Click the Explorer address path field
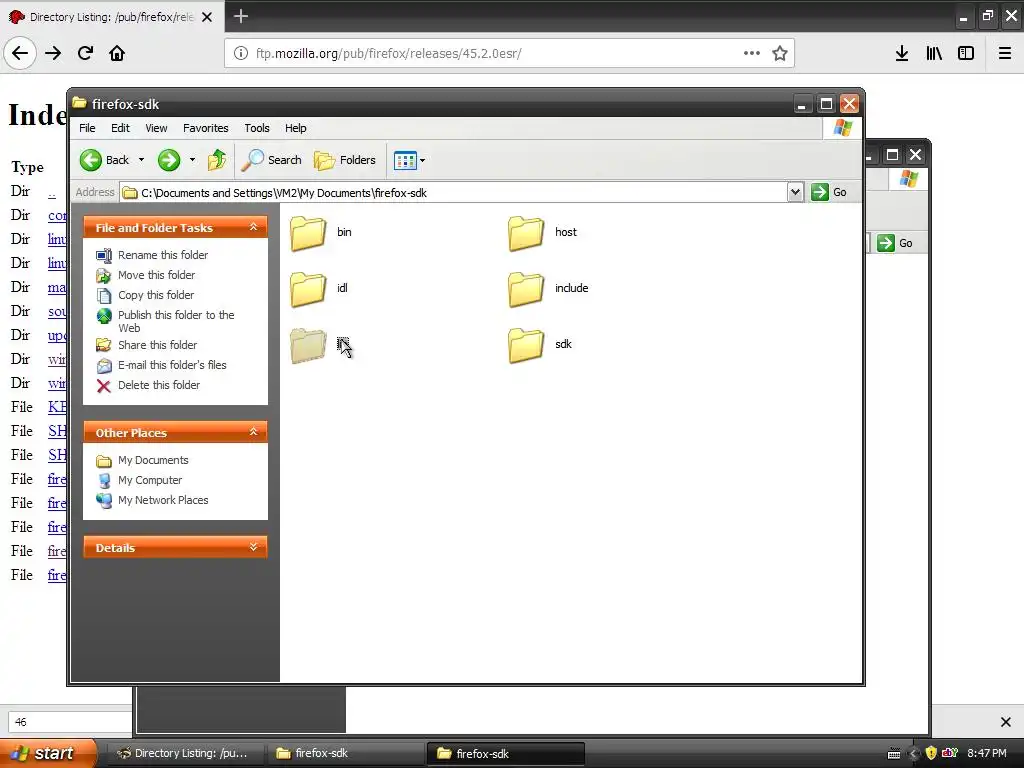Image resolution: width=1024 pixels, height=768 pixels. pos(454,193)
